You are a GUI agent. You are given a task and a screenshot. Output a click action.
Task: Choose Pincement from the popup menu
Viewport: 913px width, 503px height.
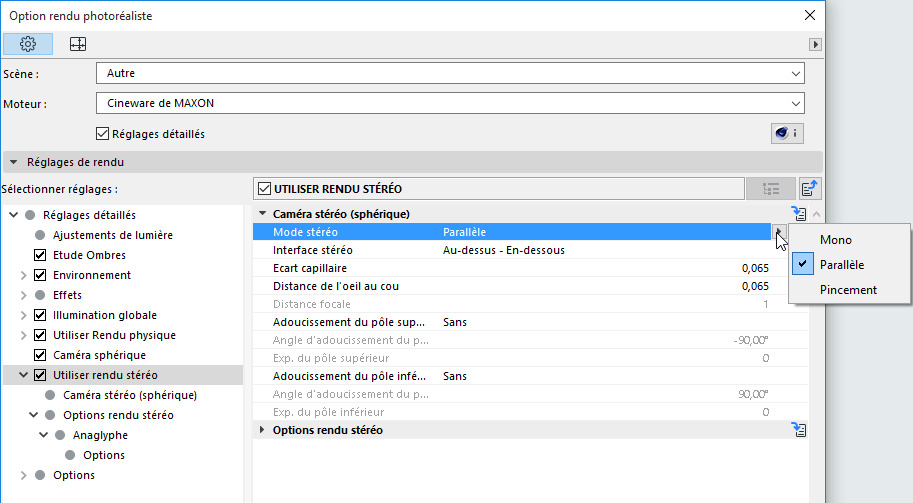click(x=848, y=290)
